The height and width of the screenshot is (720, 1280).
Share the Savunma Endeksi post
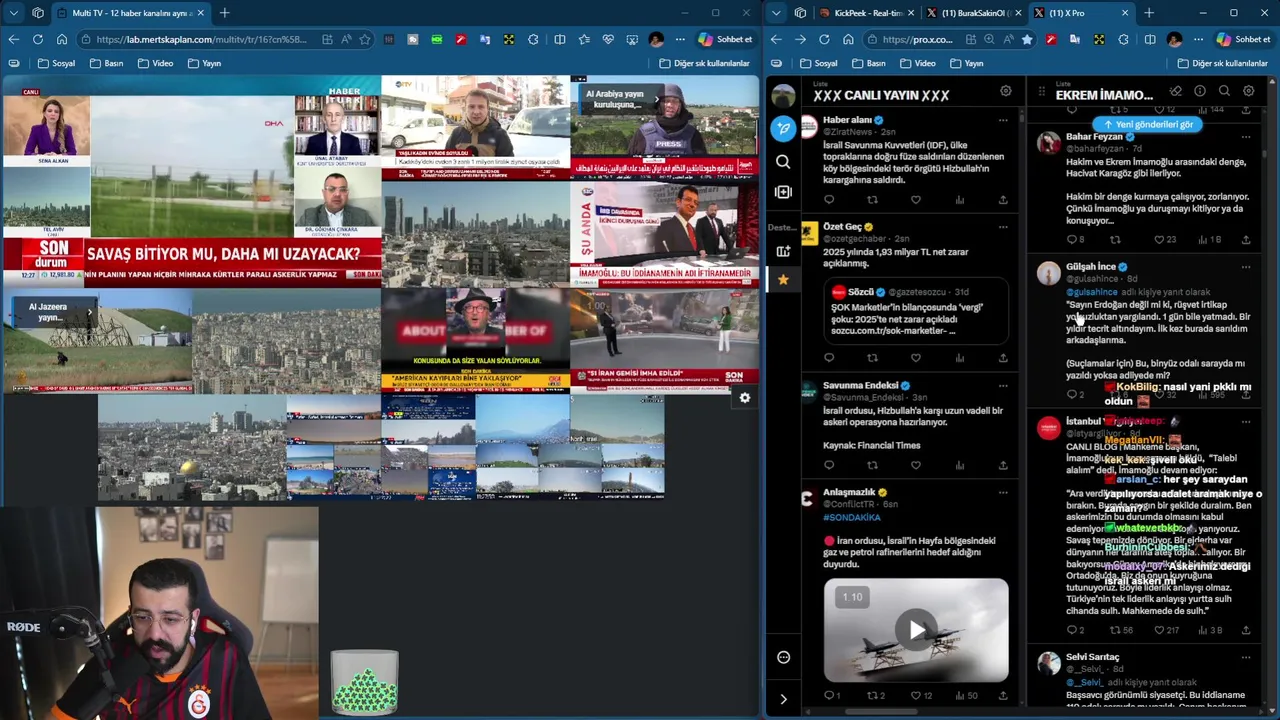[x=1002, y=465]
